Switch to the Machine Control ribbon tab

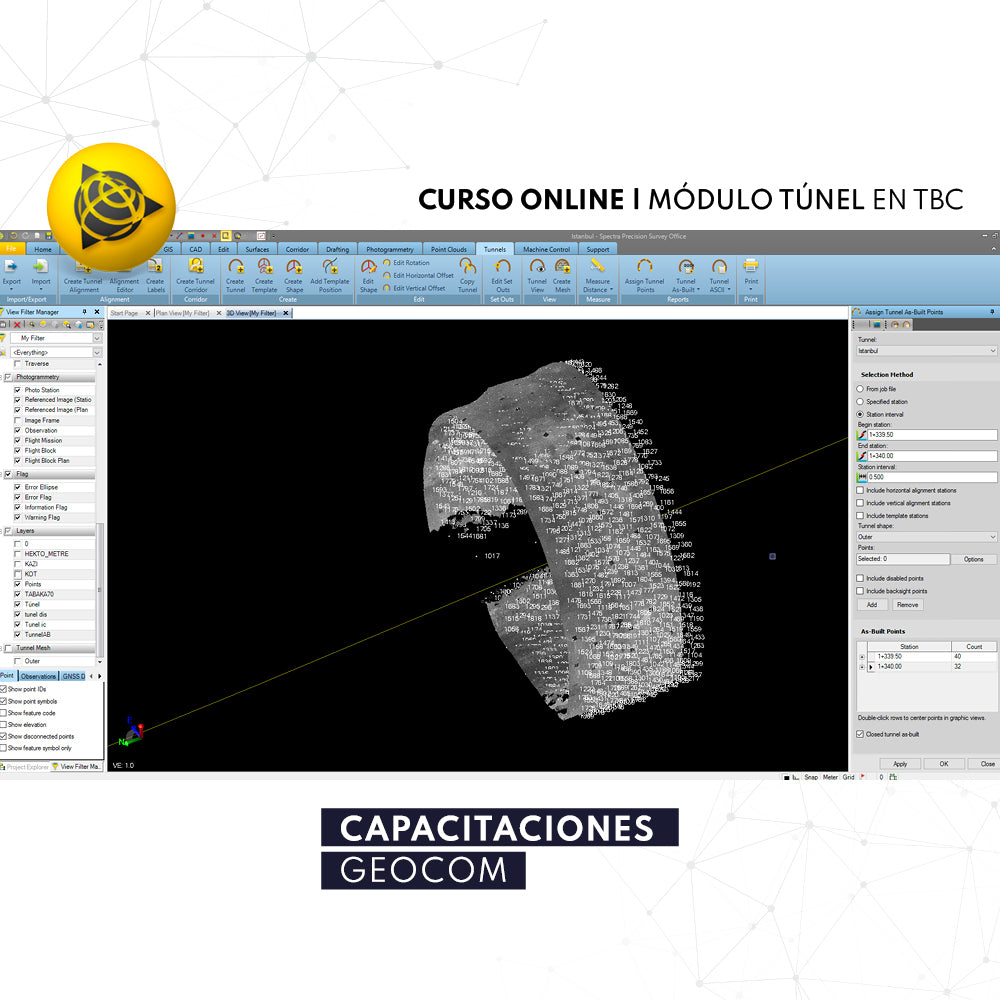(545, 248)
